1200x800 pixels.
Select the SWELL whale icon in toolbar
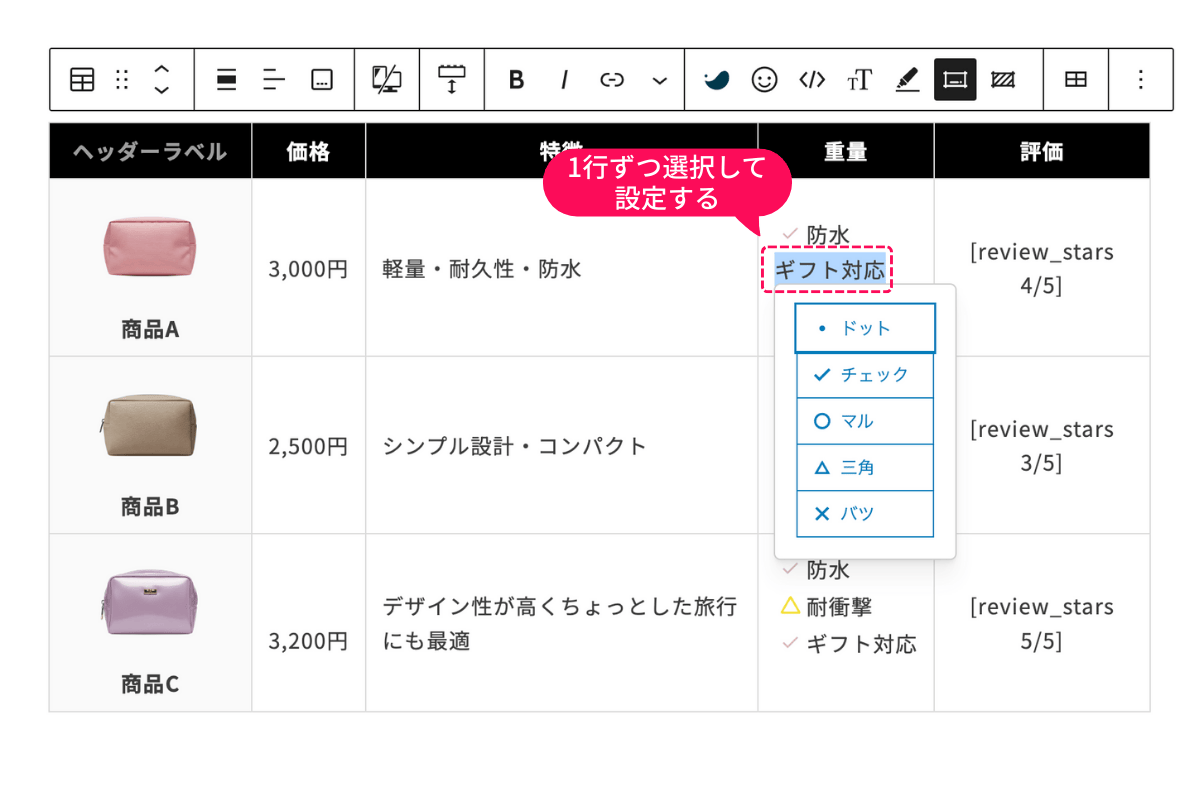[717, 79]
